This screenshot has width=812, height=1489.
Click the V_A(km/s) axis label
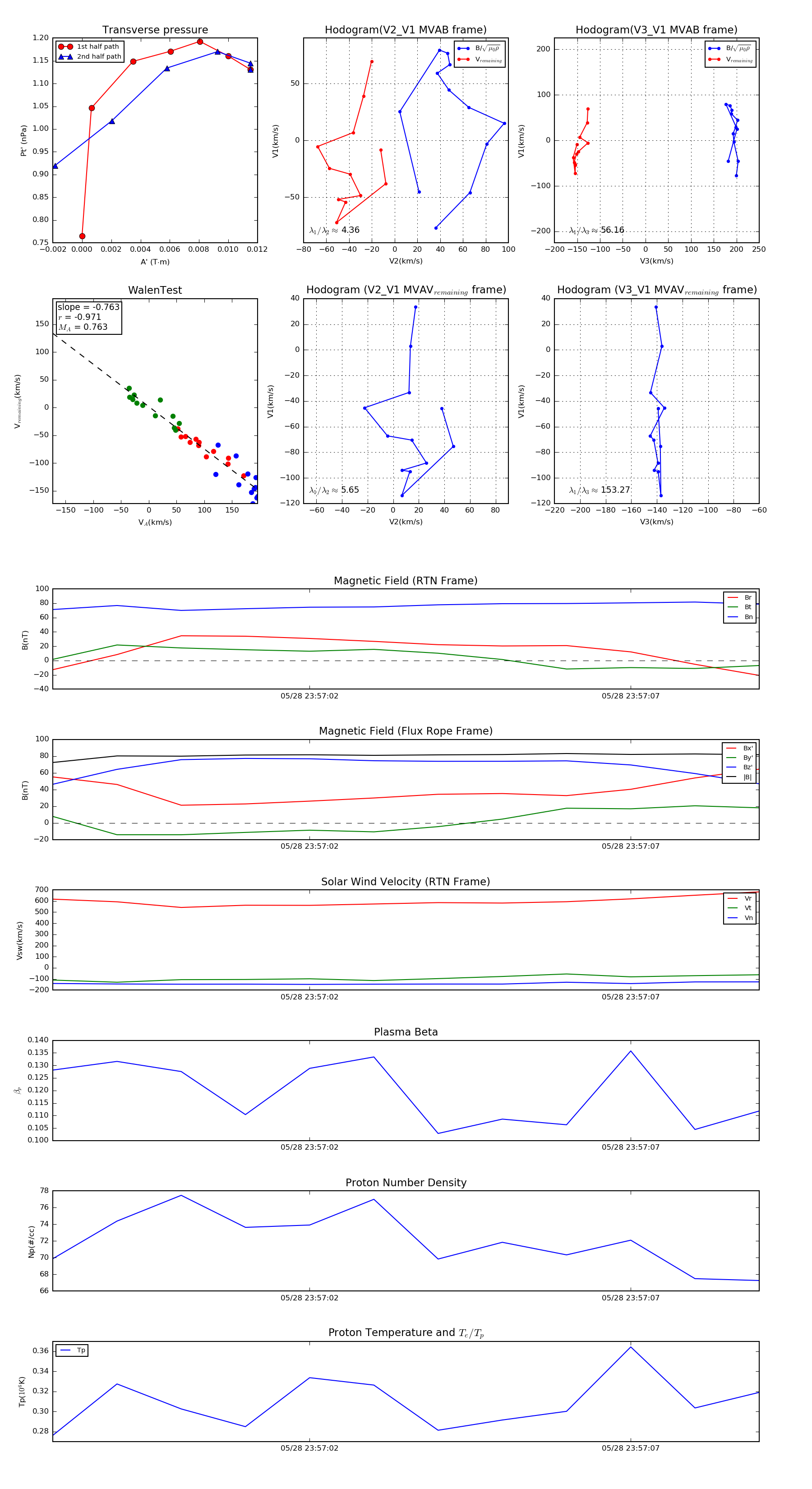(x=155, y=523)
